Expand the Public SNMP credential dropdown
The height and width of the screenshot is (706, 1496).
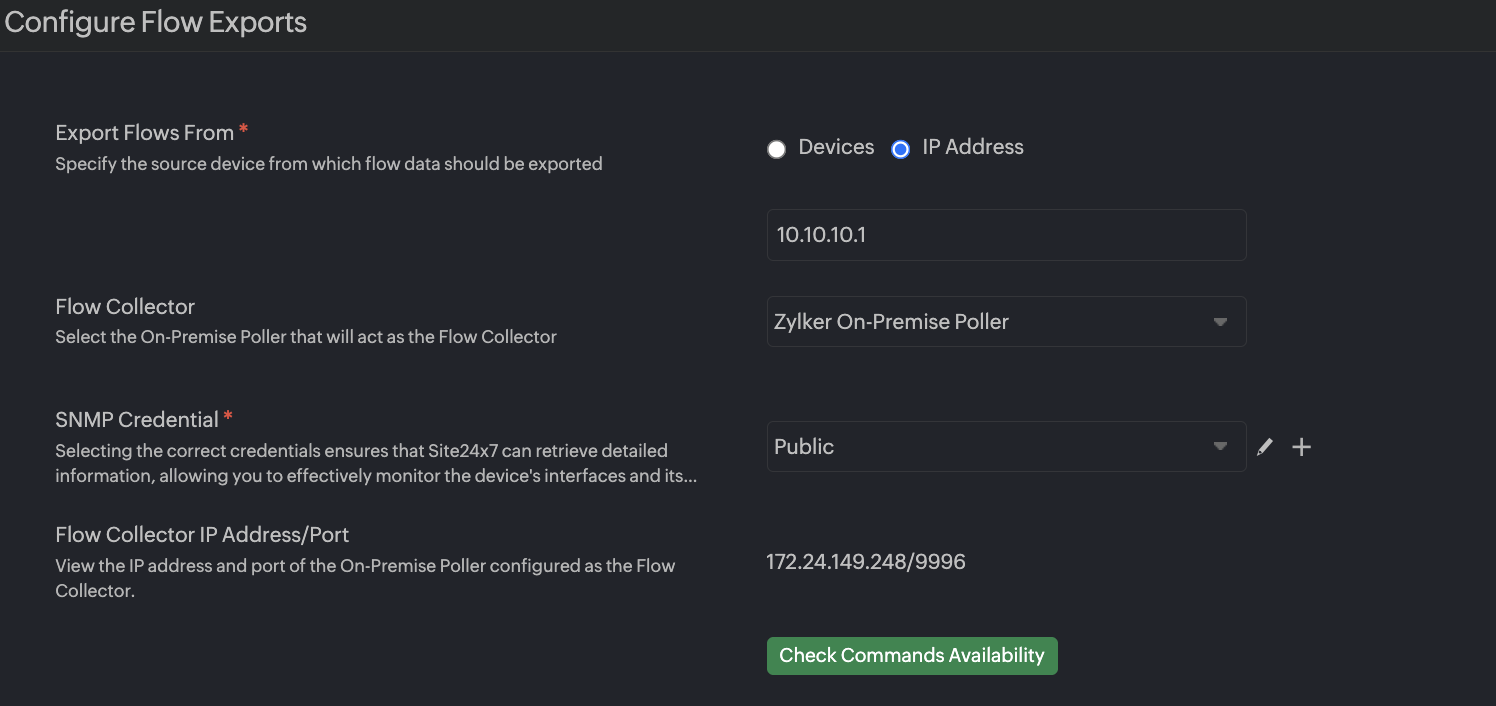coord(1005,447)
